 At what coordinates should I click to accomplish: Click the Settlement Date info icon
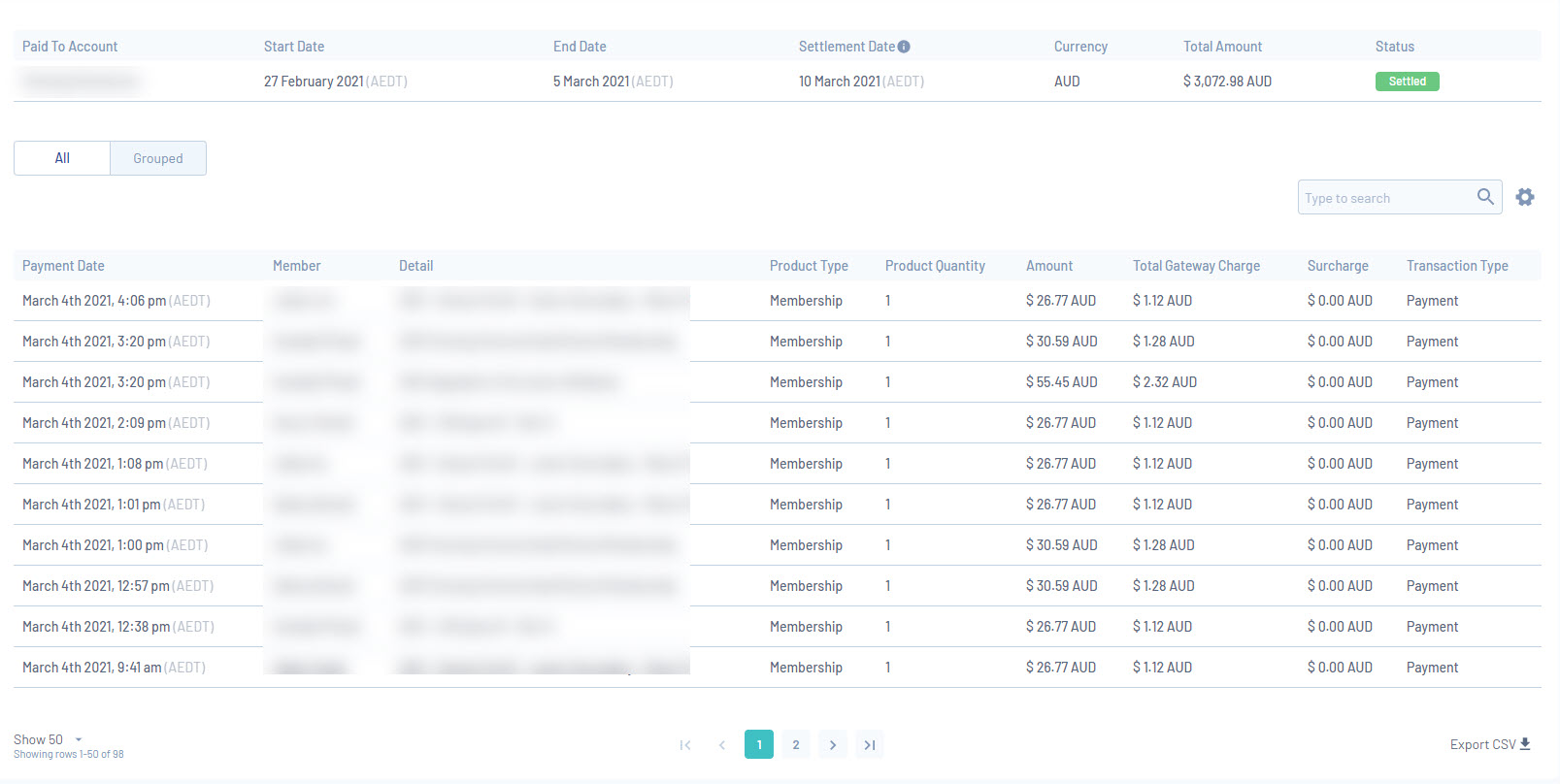coord(904,47)
